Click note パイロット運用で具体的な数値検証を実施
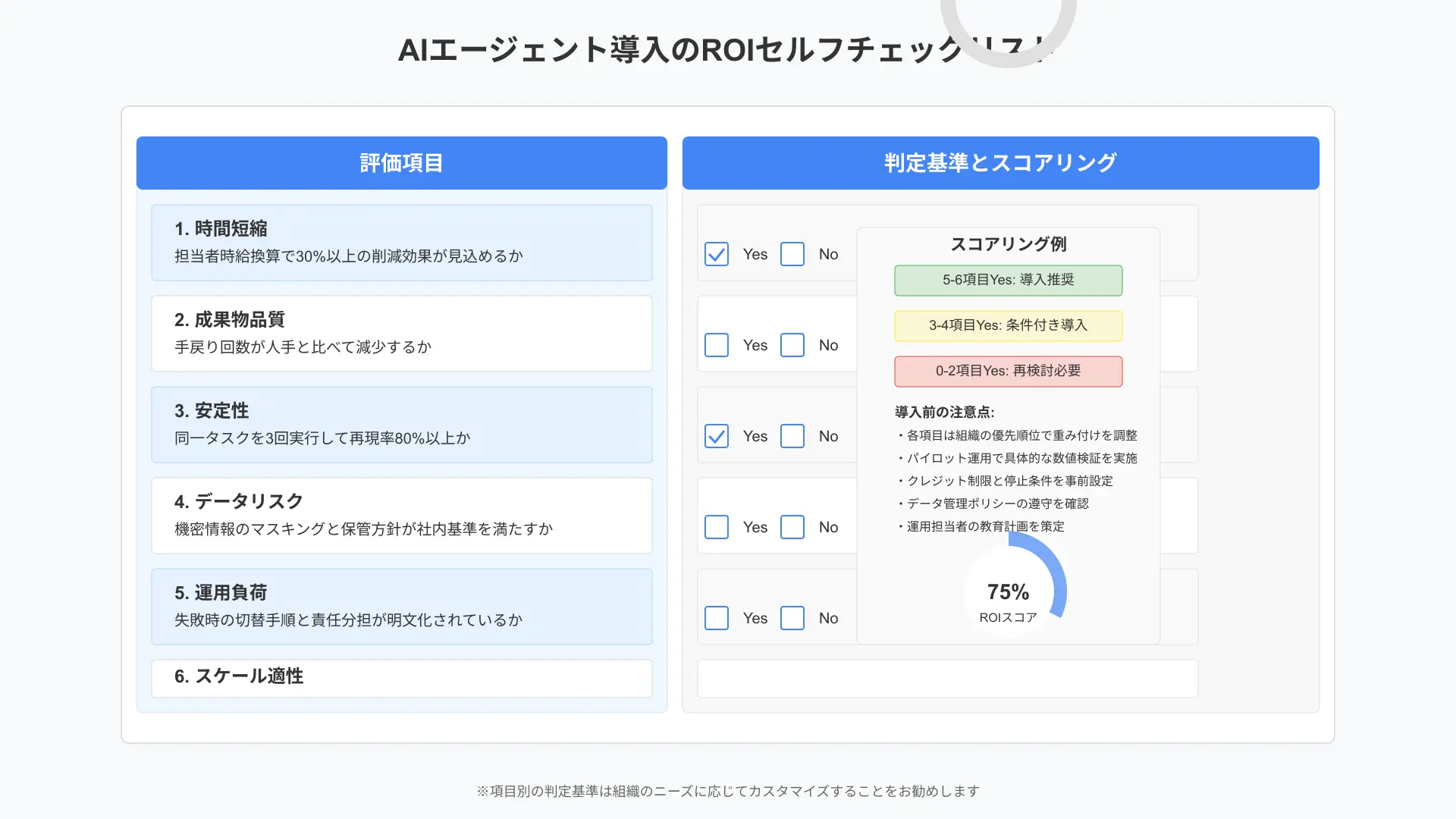1456x819 pixels. (x=1016, y=458)
